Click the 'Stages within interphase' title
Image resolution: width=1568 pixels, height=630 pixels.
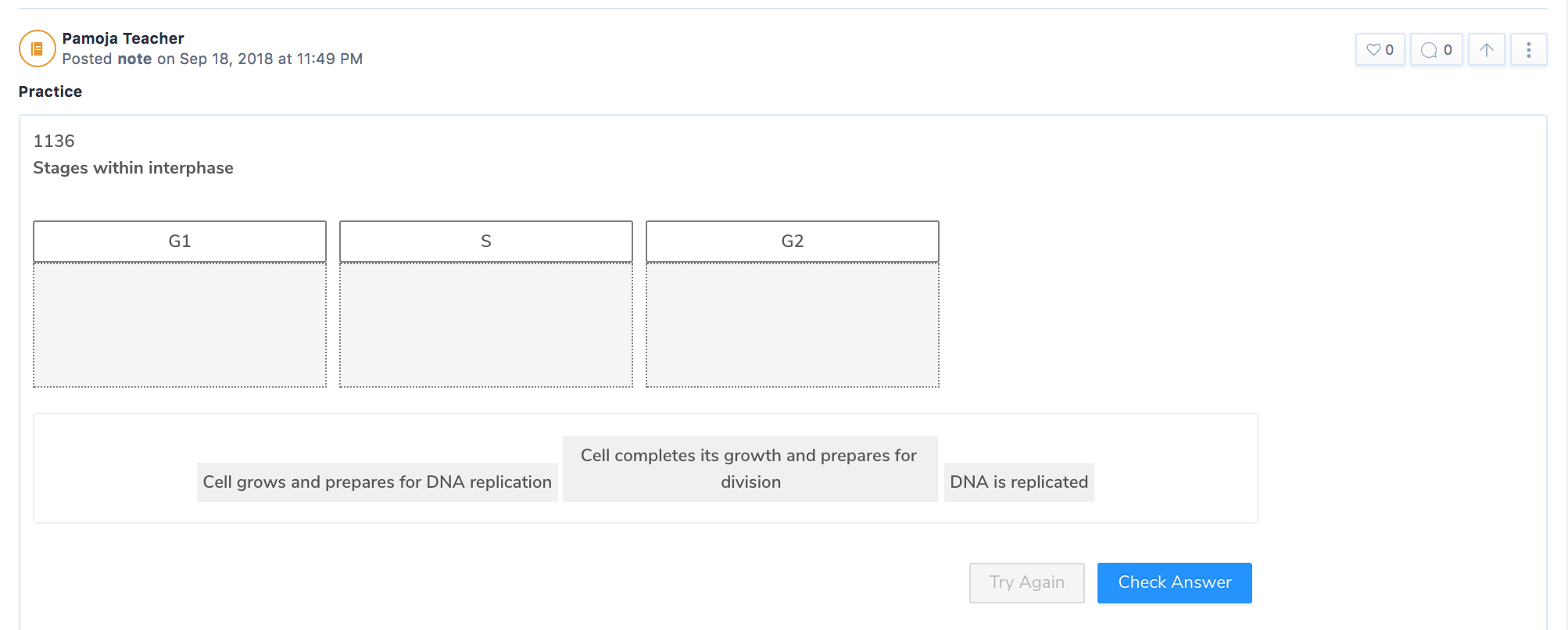(133, 168)
